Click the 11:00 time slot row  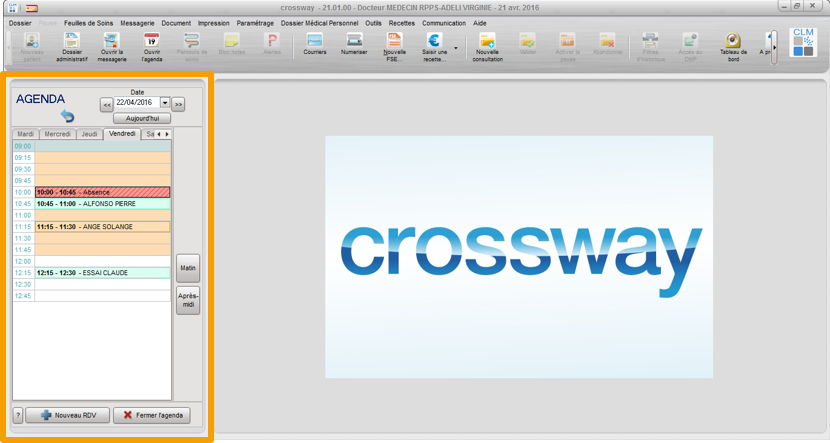click(x=103, y=215)
